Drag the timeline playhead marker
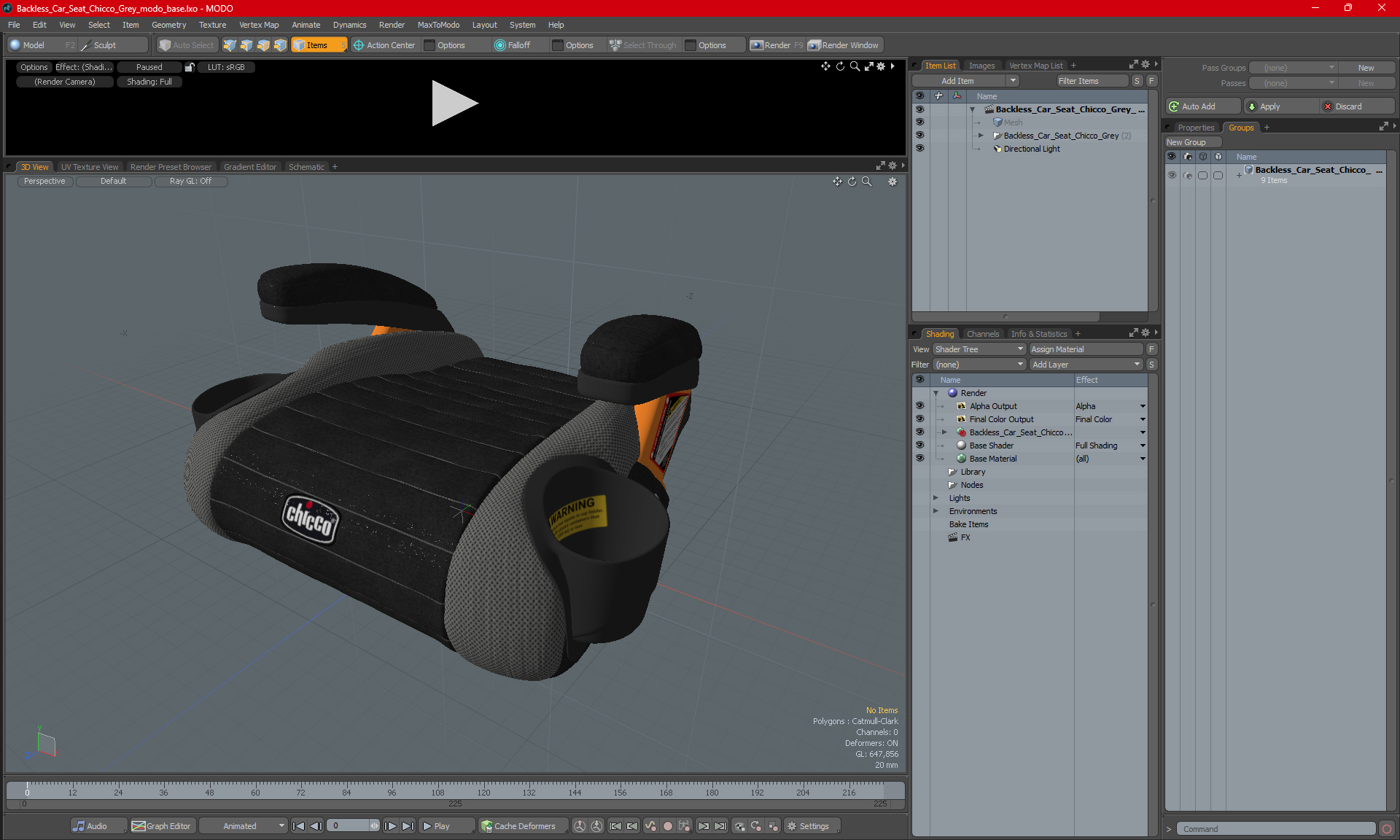1400x840 pixels. click(27, 790)
